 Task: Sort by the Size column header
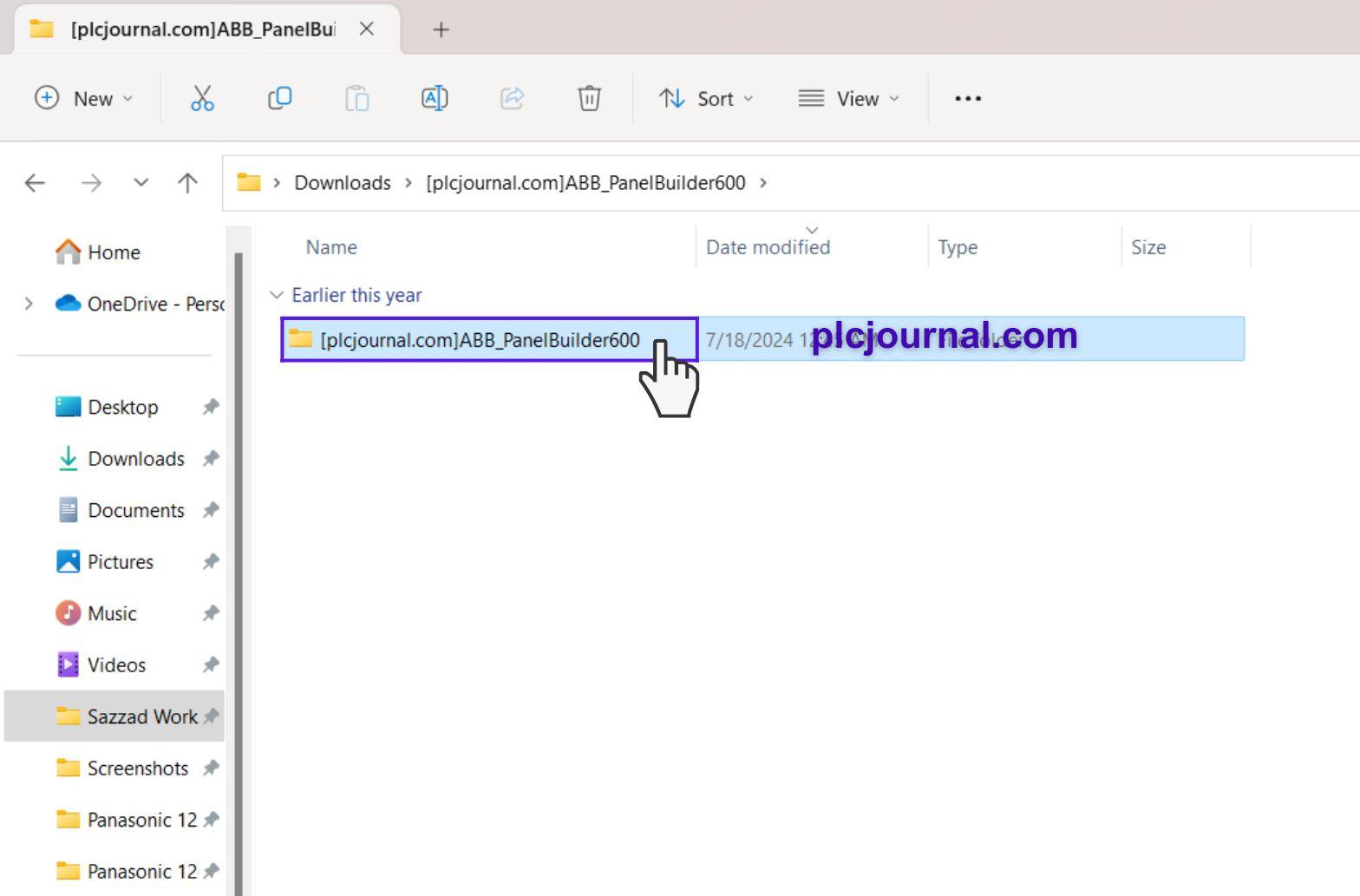click(x=1148, y=247)
